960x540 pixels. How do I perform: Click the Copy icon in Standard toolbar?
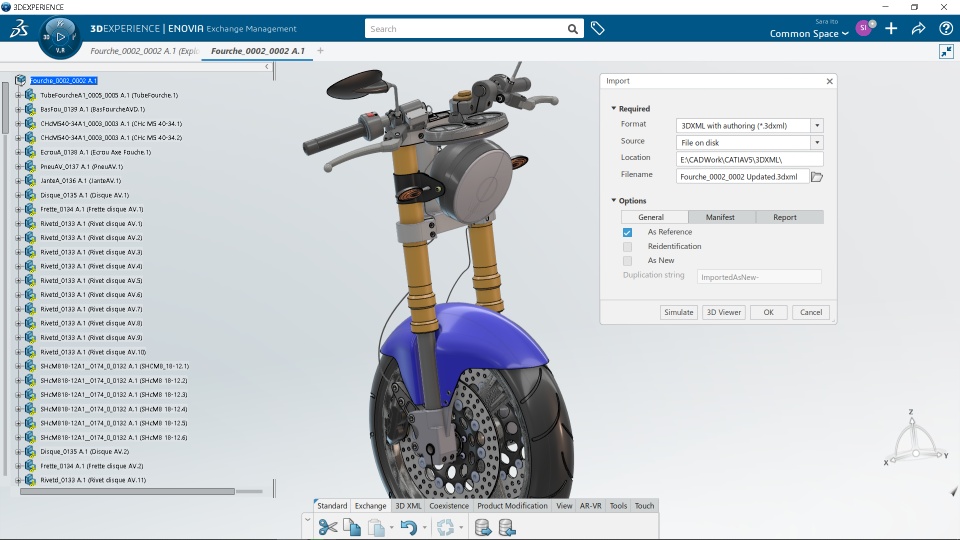point(352,527)
